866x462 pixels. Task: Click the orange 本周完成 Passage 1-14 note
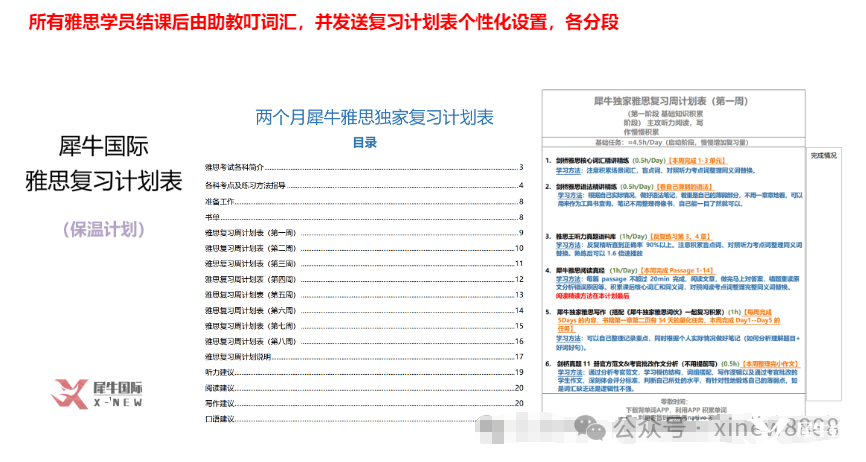click(677, 270)
